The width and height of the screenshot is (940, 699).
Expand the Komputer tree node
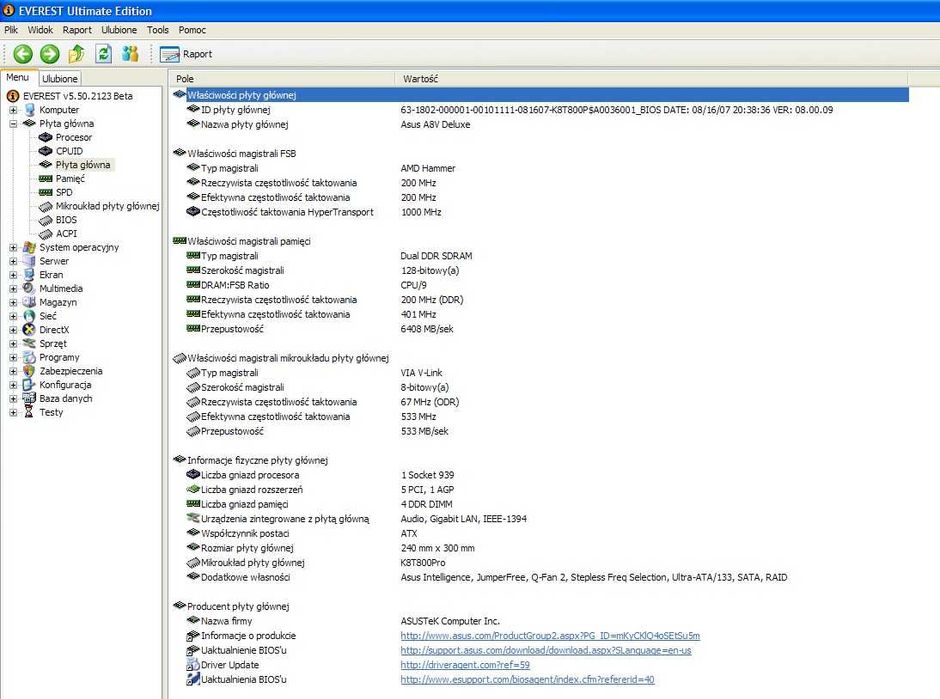(x=13, y=110)
